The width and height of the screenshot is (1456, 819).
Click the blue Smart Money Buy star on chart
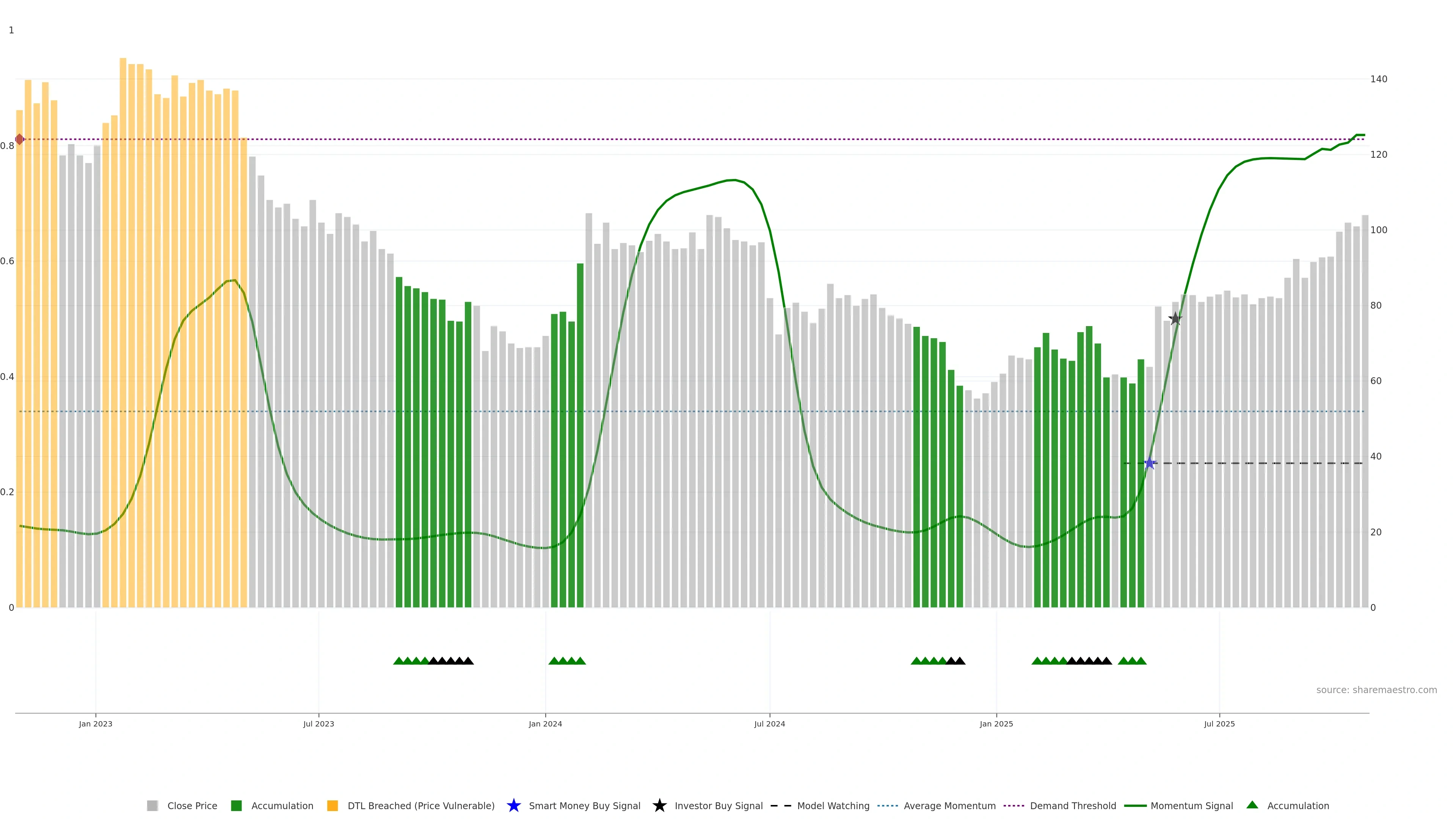(x=1149, y=463)
